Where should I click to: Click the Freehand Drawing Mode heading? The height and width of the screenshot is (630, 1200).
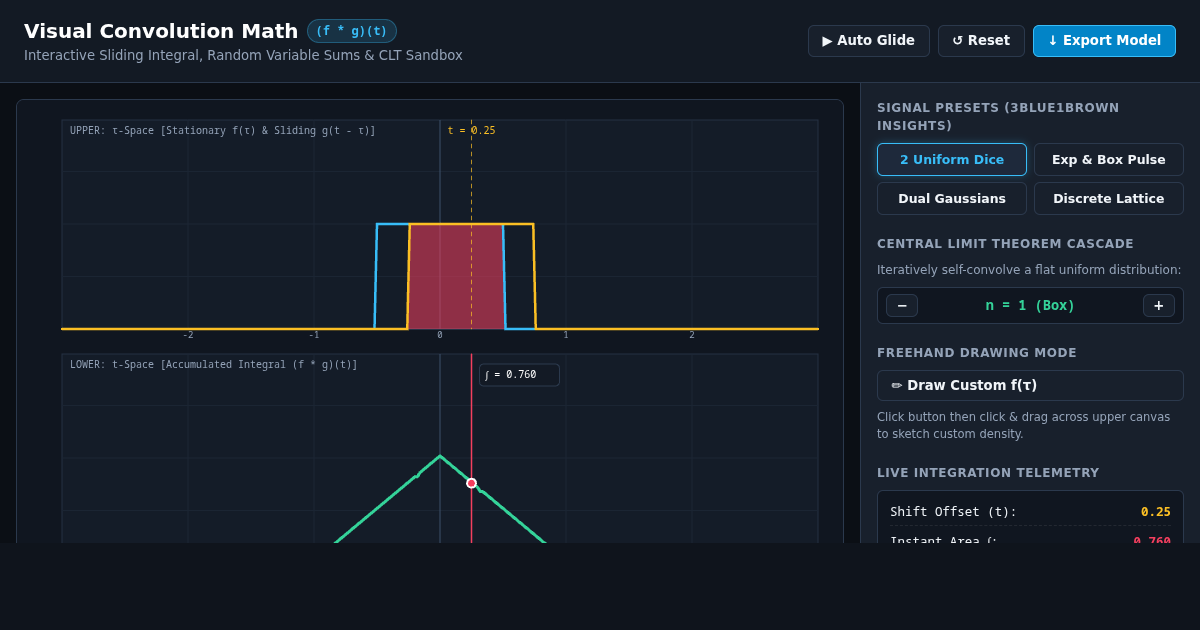click(977, 353)
